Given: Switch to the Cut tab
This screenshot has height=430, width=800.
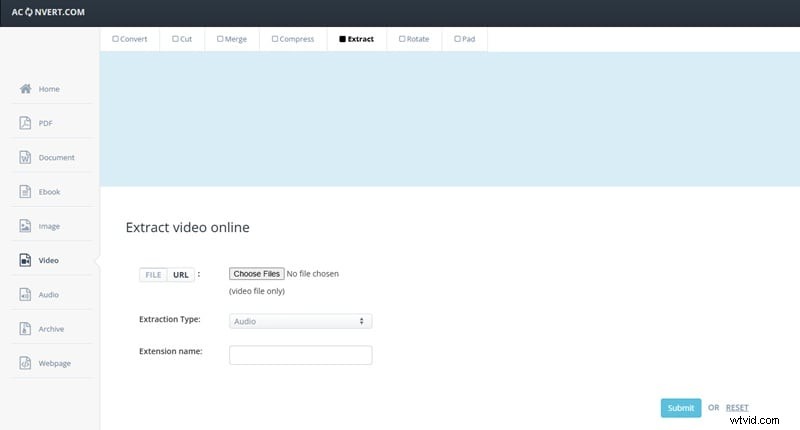Looking at the screenshot, I should pyautogui.click(x=182, y=39).
